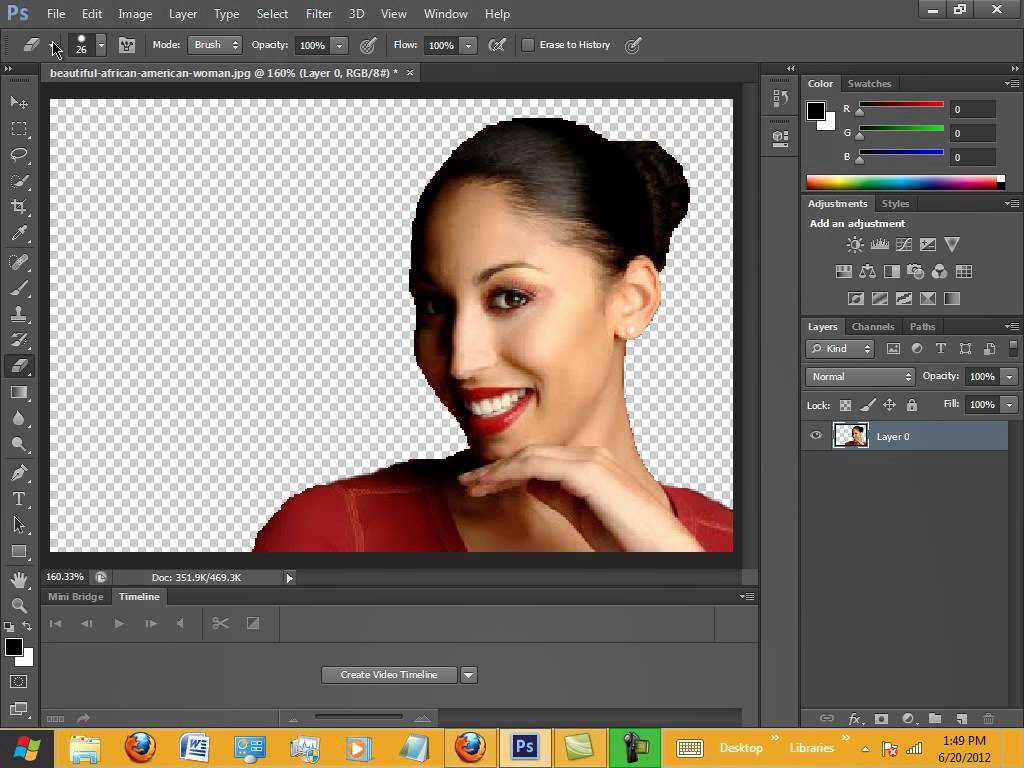Toggle the brush panel button
Viewport: 1024px width, 768px height.
click(127, 45)
